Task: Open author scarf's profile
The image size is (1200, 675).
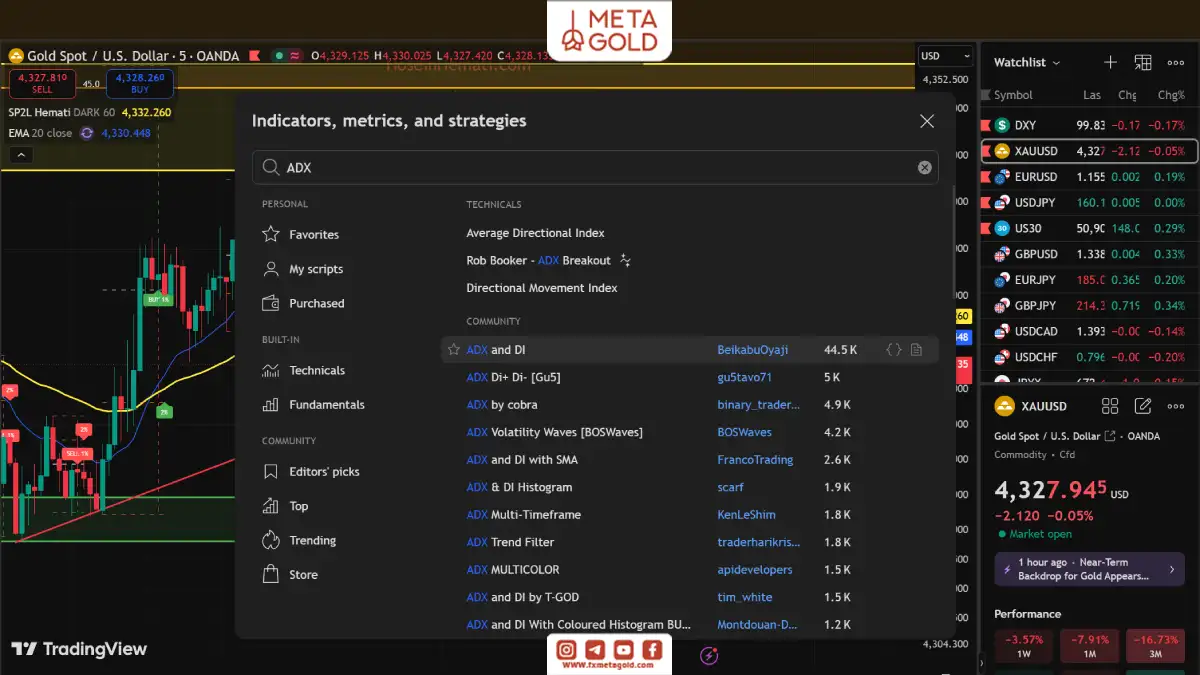Action: coord(731,488)
